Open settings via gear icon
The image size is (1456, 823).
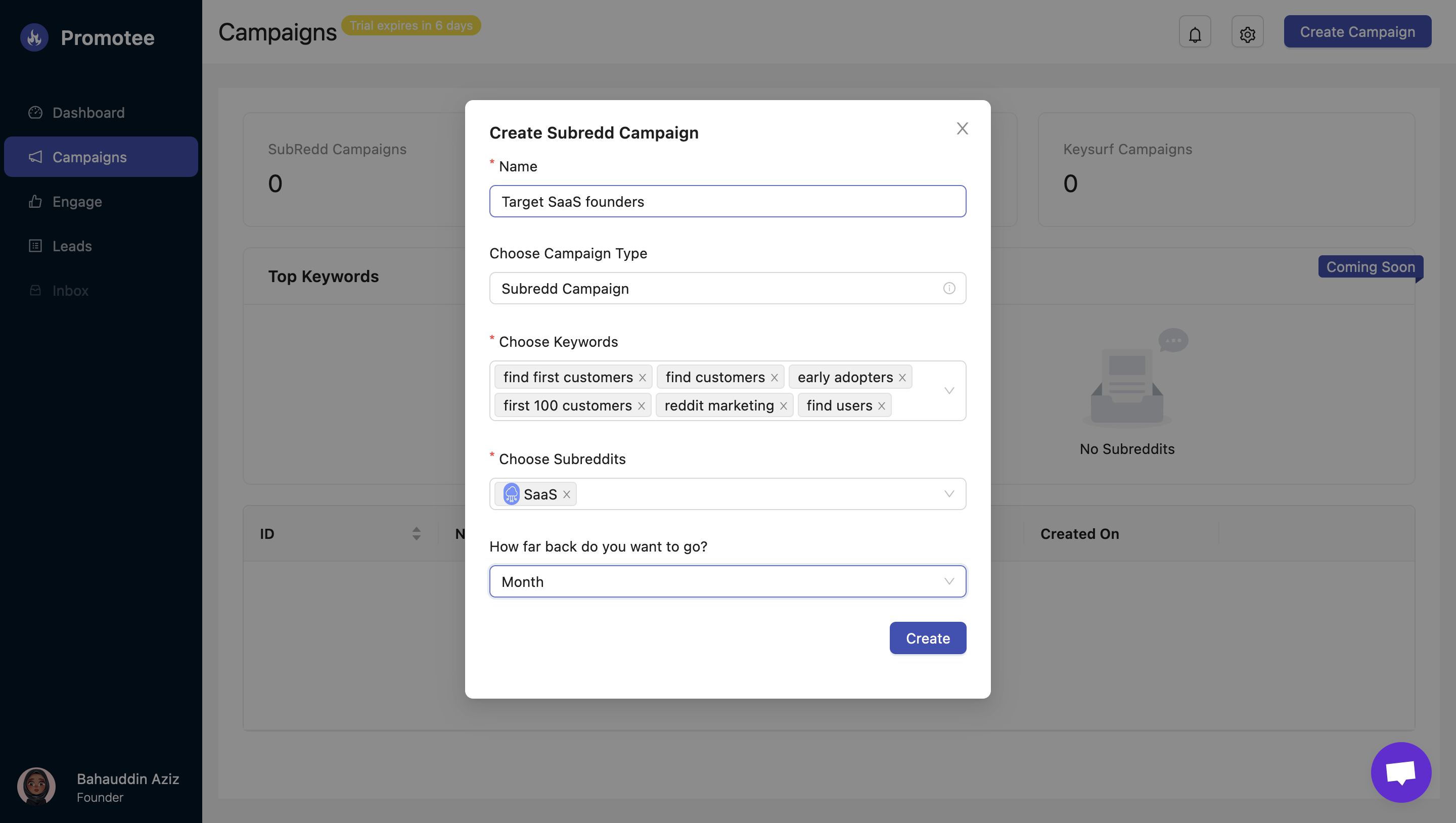pos(1247,32)
